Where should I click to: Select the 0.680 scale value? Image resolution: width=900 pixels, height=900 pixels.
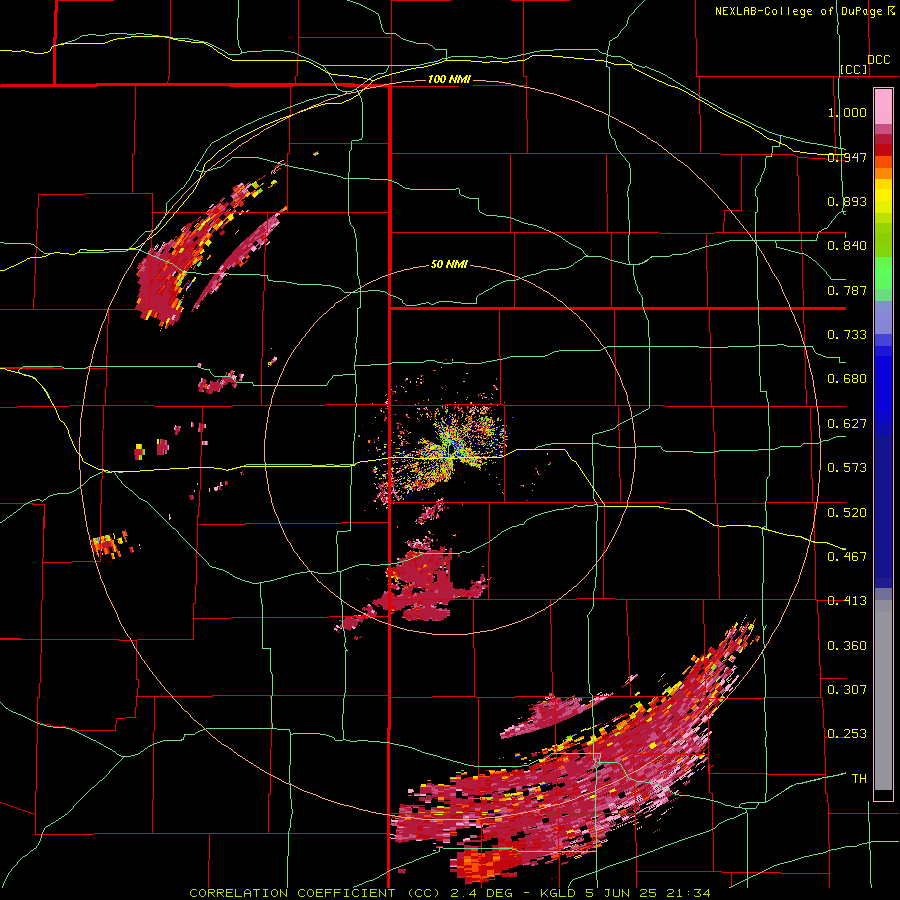pyautogui.click(x=847, y=379)
